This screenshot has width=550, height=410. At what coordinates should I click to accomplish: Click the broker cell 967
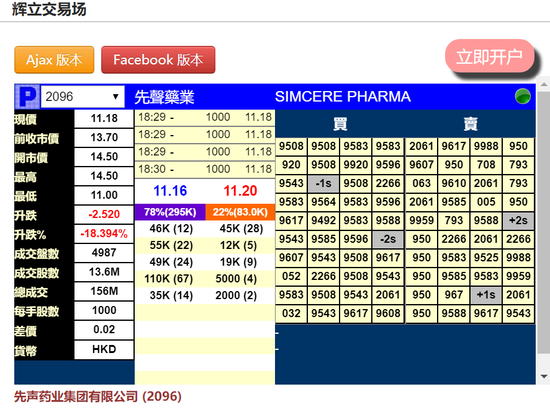454,295
